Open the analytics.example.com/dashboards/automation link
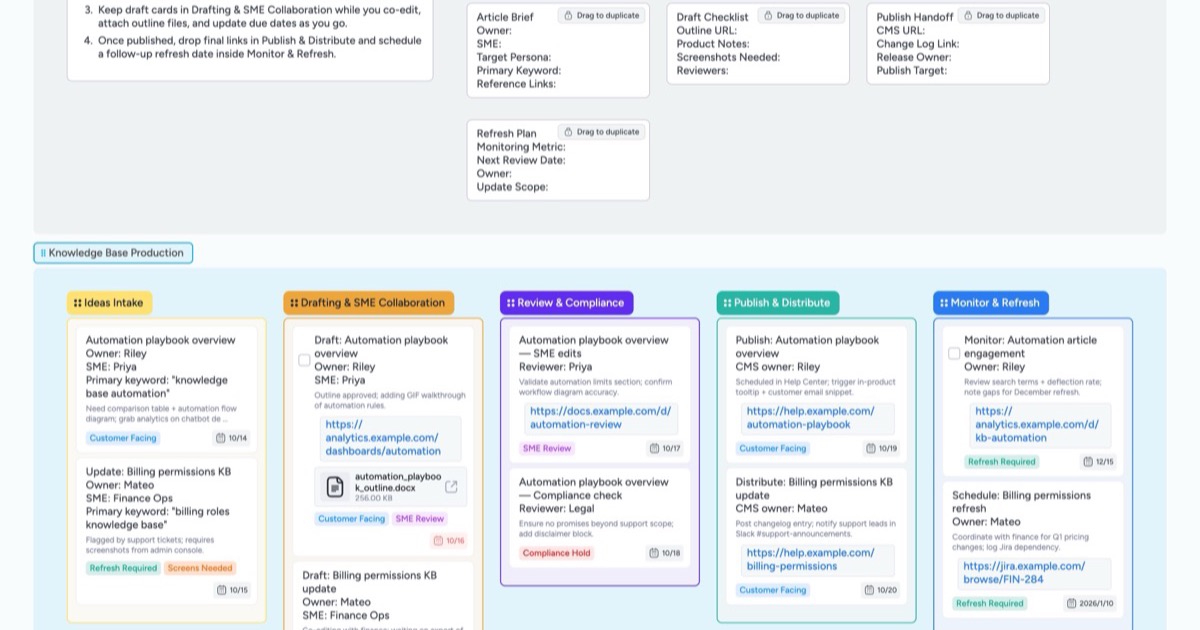This screenshot has height=630, width=1200. (384, 438)
